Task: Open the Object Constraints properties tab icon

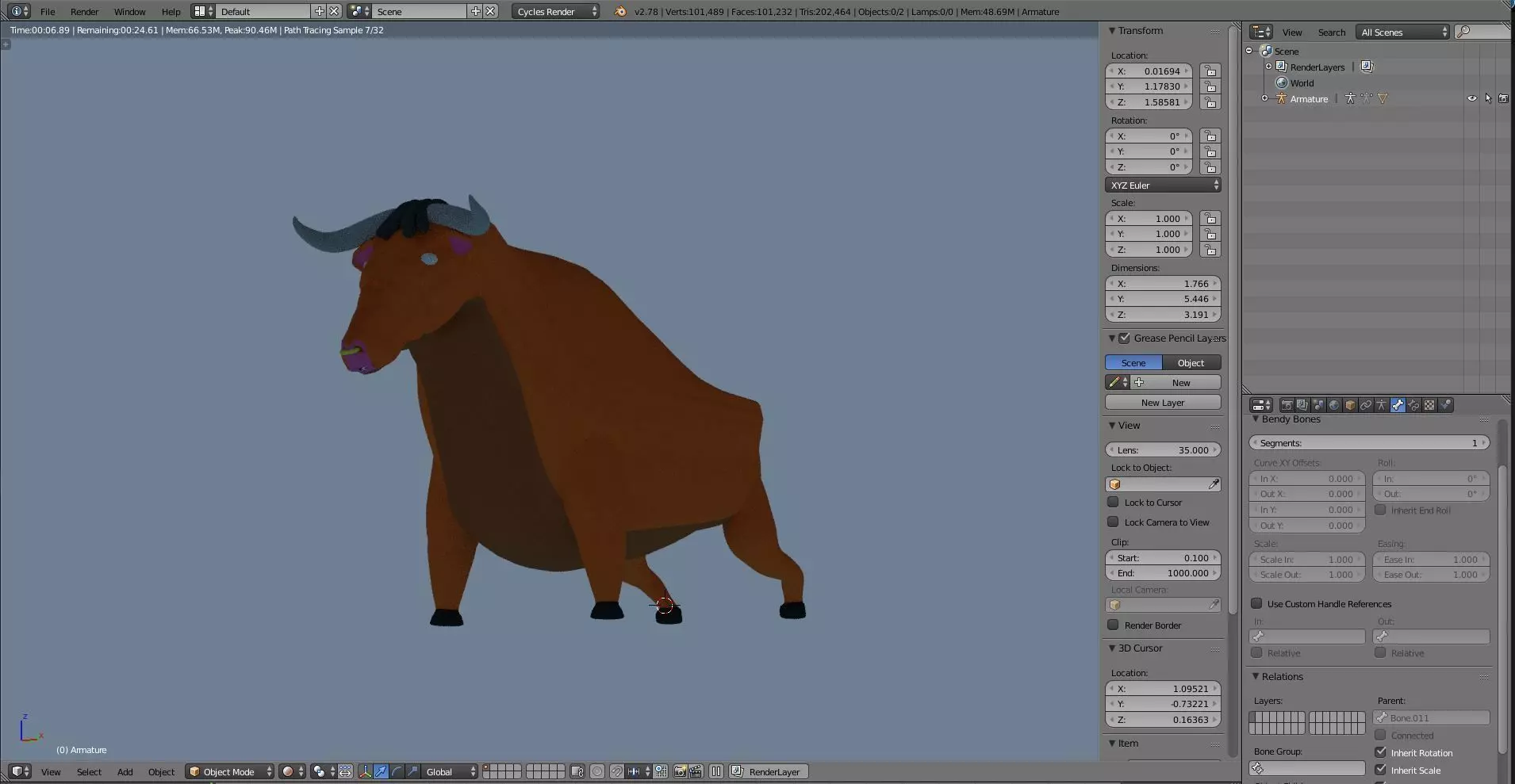Action: coord(1366,405)
